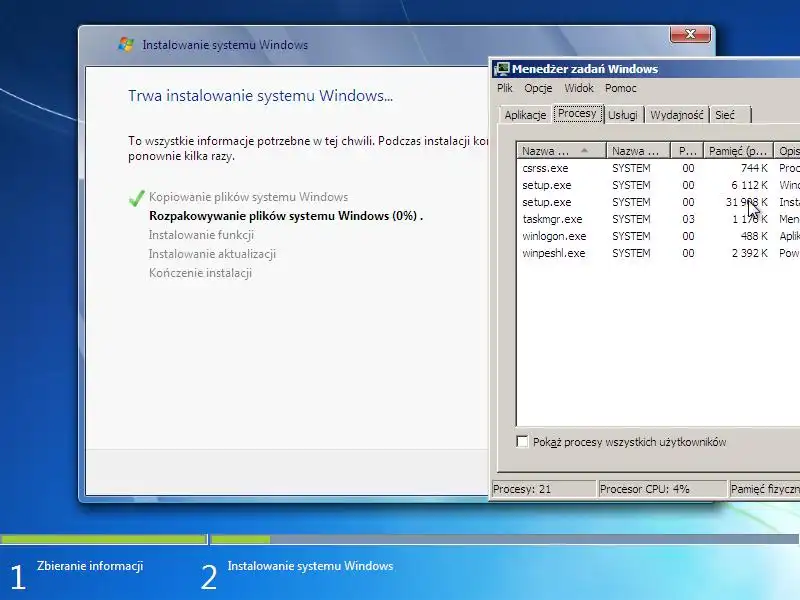Open the Widok menu

tap(579, 88)
